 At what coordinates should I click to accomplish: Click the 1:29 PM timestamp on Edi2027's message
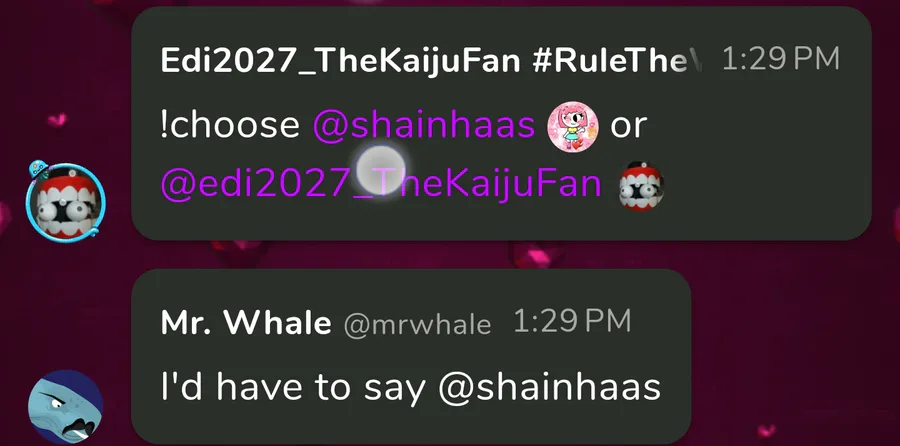(x=781, y=59)
